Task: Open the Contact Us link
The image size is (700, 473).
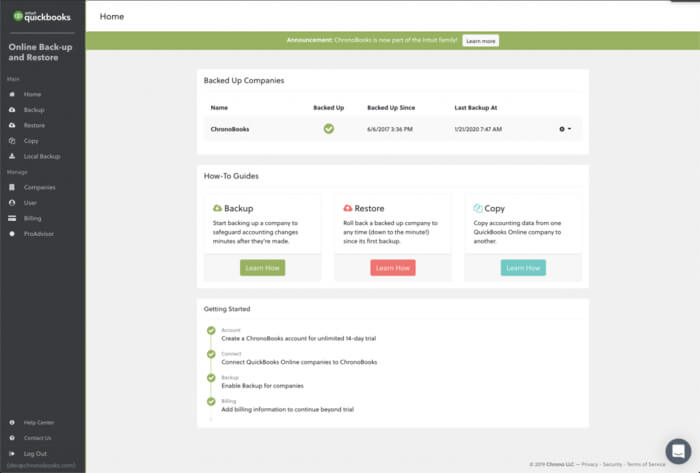Action: pyautogui.click(x=38, y=438)
